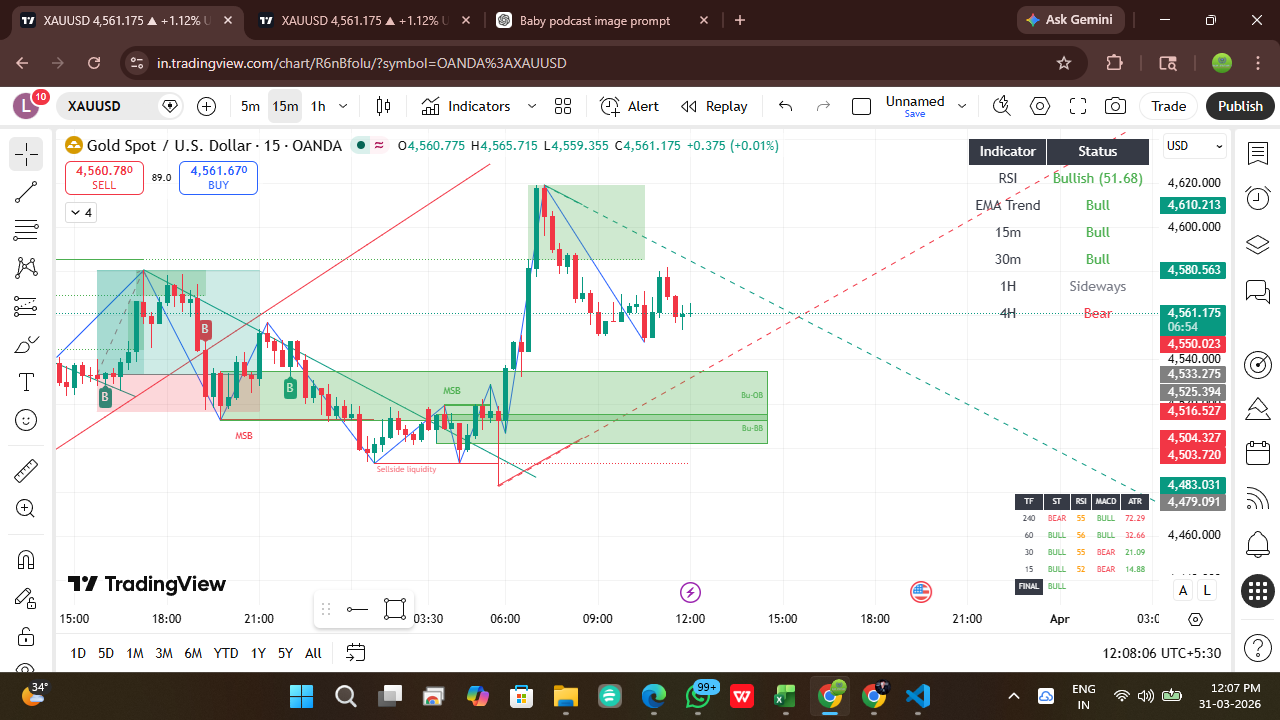Toggle log scale with the L button
This screenshot has height=720, width=1280.
tap(1207, 590)
